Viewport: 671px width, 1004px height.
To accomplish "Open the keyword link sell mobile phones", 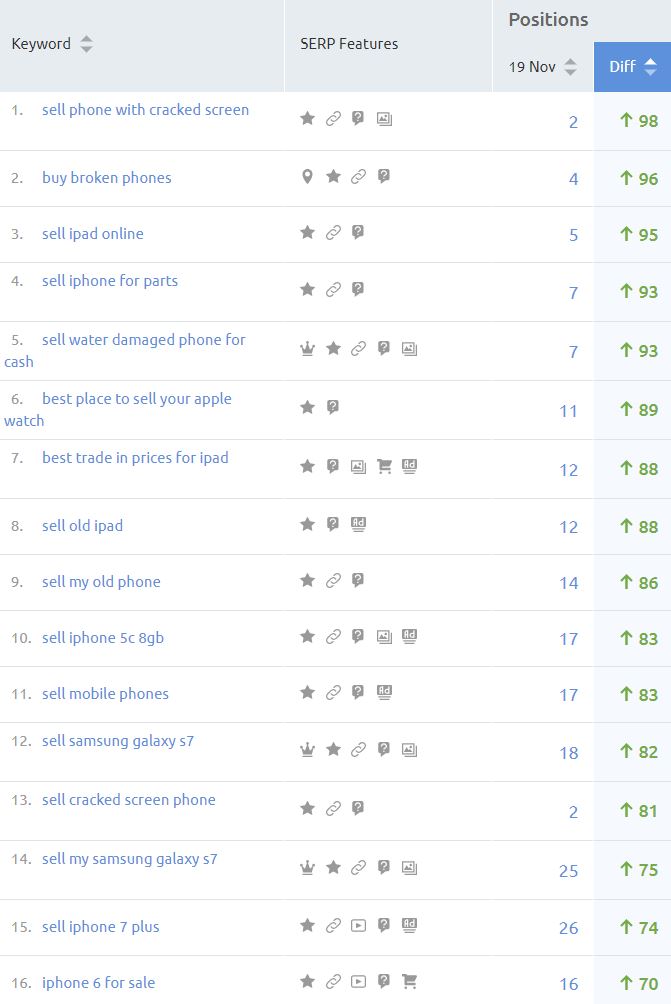I will (x=105, y=694).
